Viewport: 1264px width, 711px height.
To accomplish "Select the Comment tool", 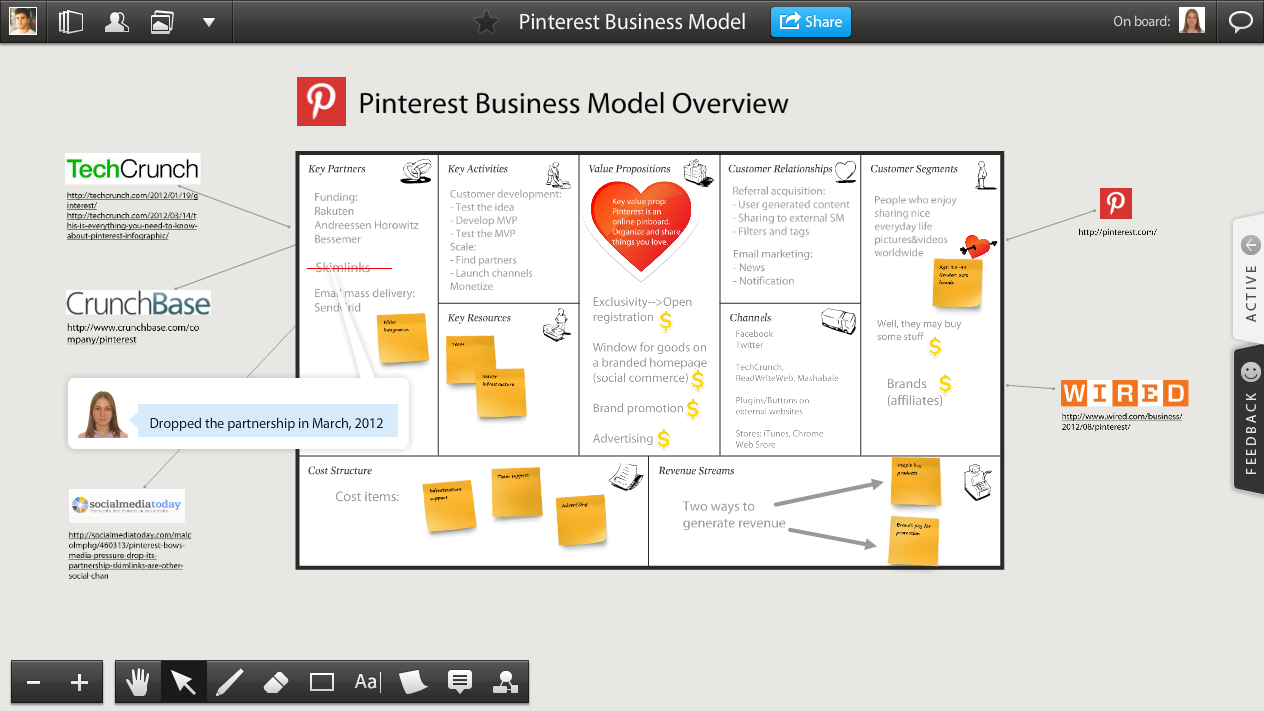I will 459,682.
